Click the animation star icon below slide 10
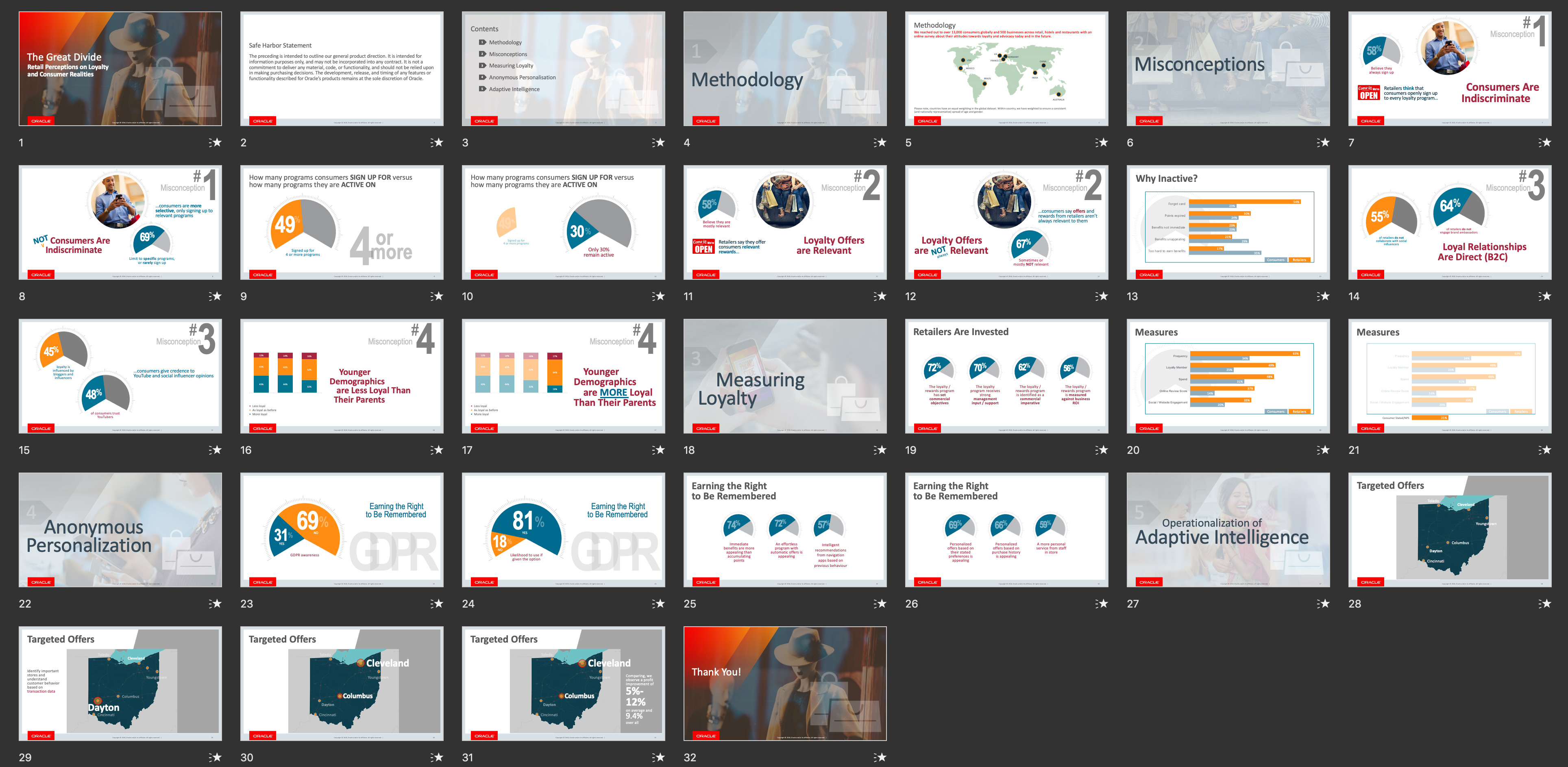The height and width of the screenshot is (767, 1568). 659,296
